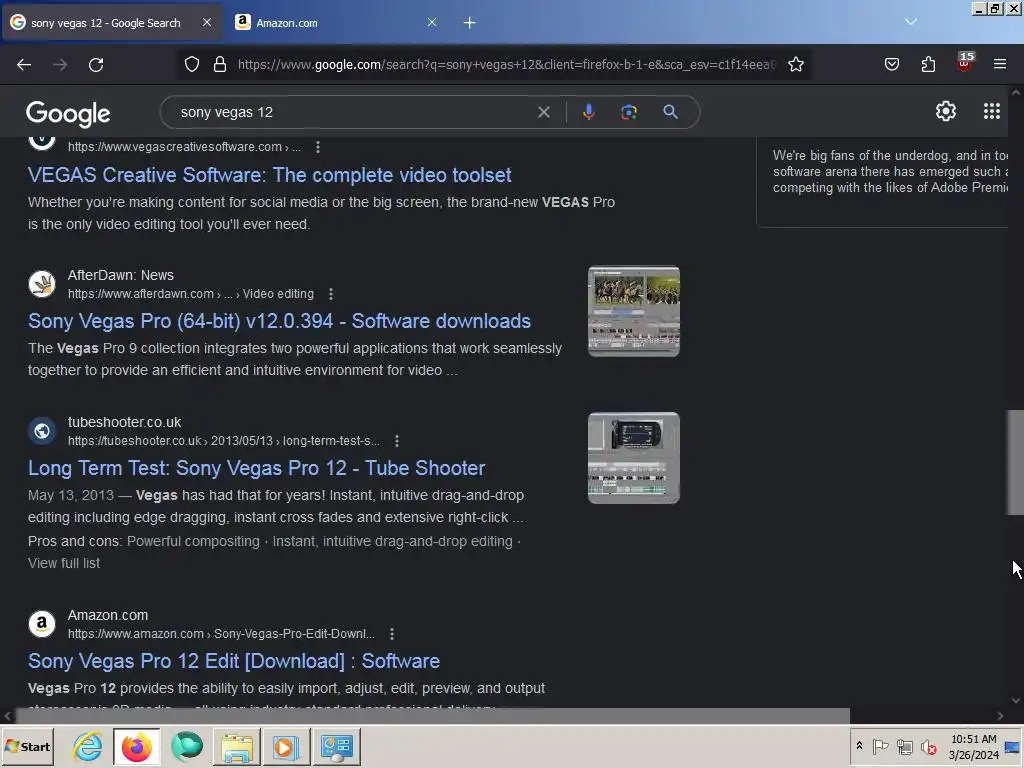The width and height of the screenshot is (1024, 768).
Task: Open more options for the vegascreativesoftware result
Action: tap(318, 148)
